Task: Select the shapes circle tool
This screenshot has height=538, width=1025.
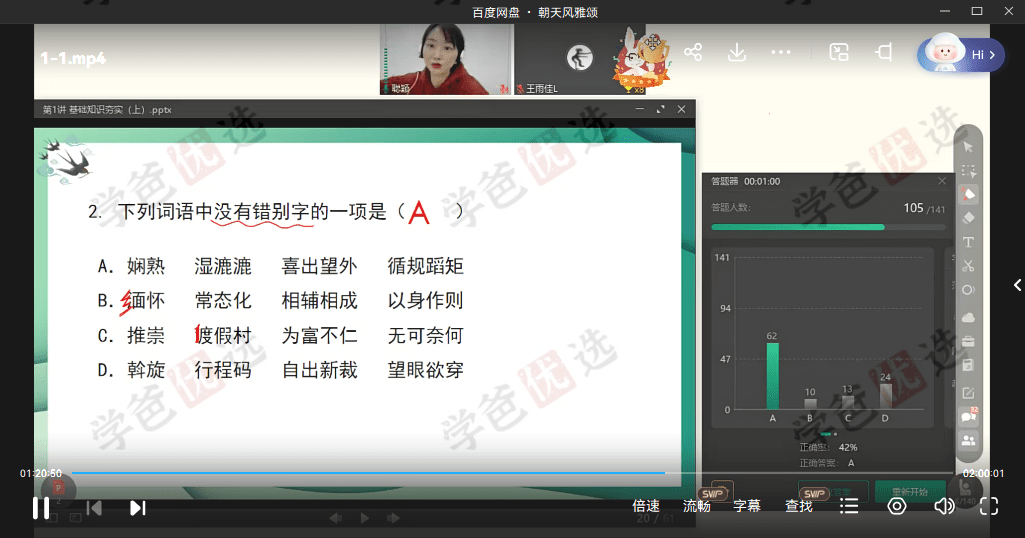Action: coord(968,290)
